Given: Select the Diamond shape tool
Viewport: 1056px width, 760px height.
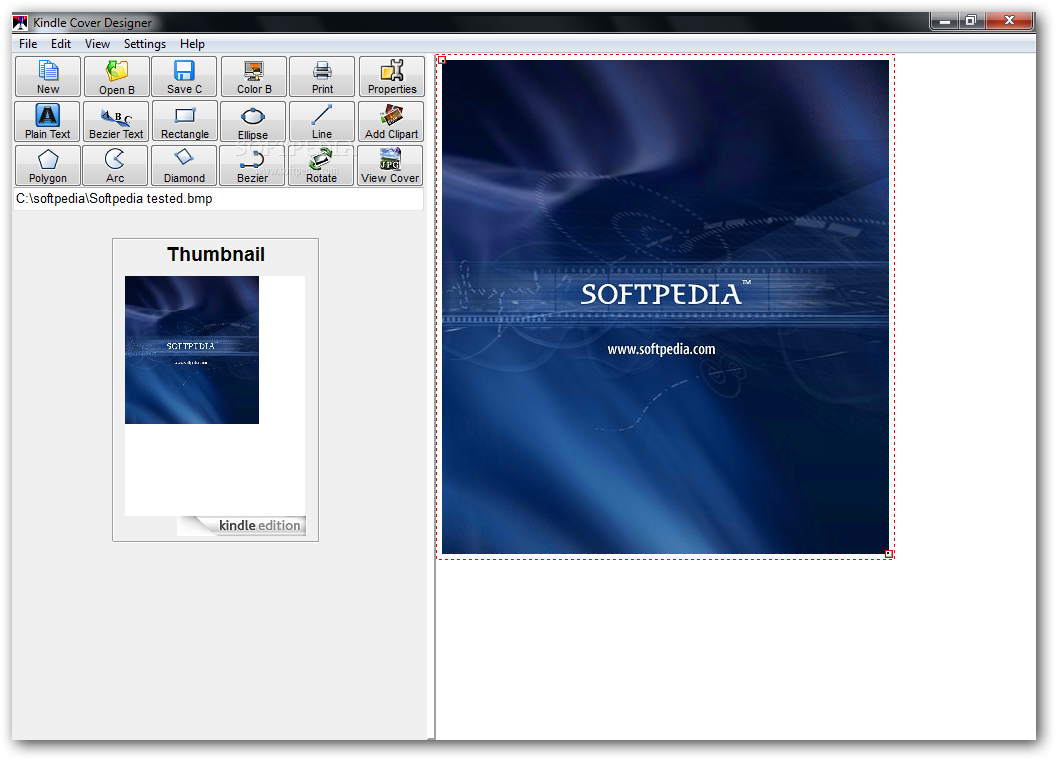Looking at the screenshot, I should click(184, 166).
